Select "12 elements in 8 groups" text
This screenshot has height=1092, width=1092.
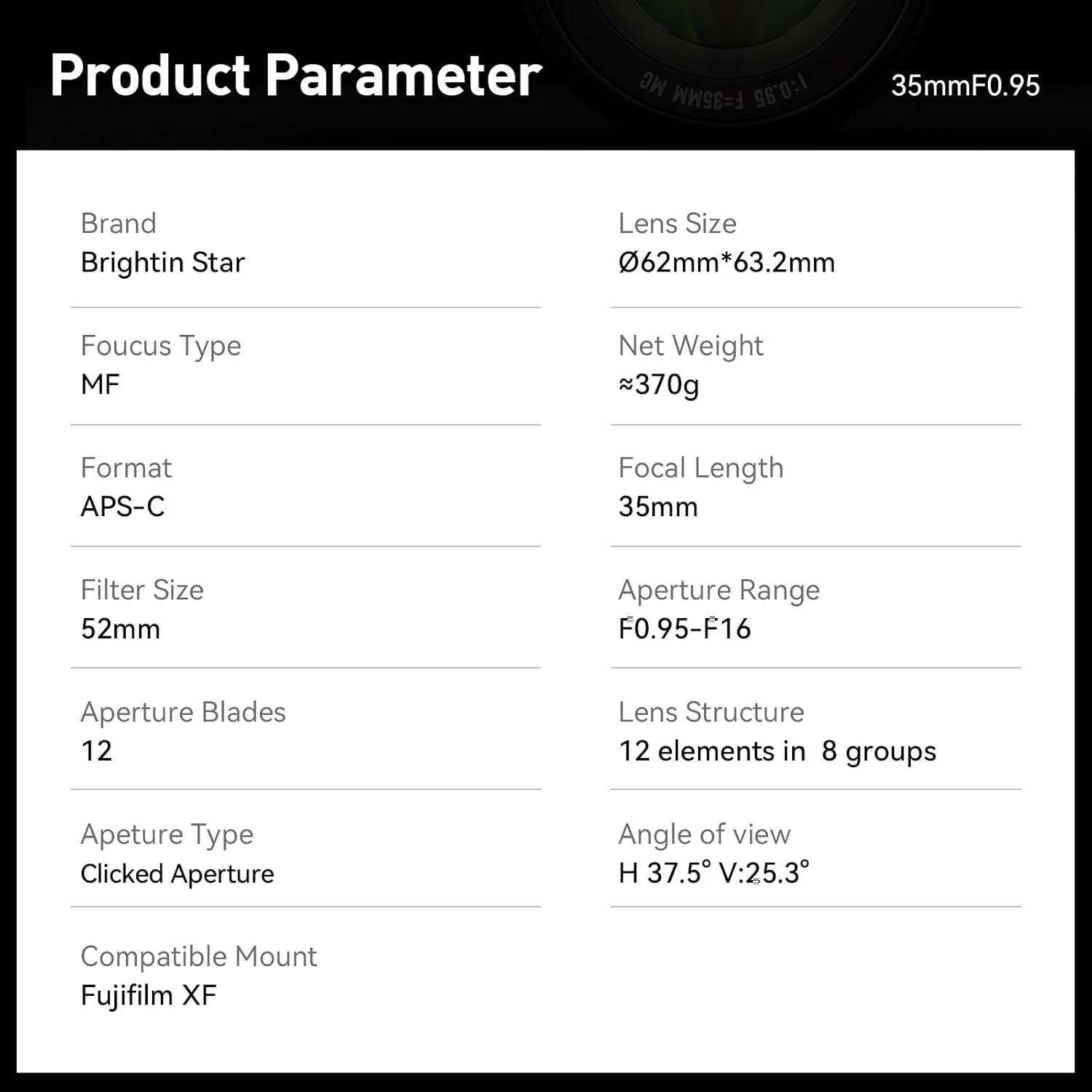777,751
